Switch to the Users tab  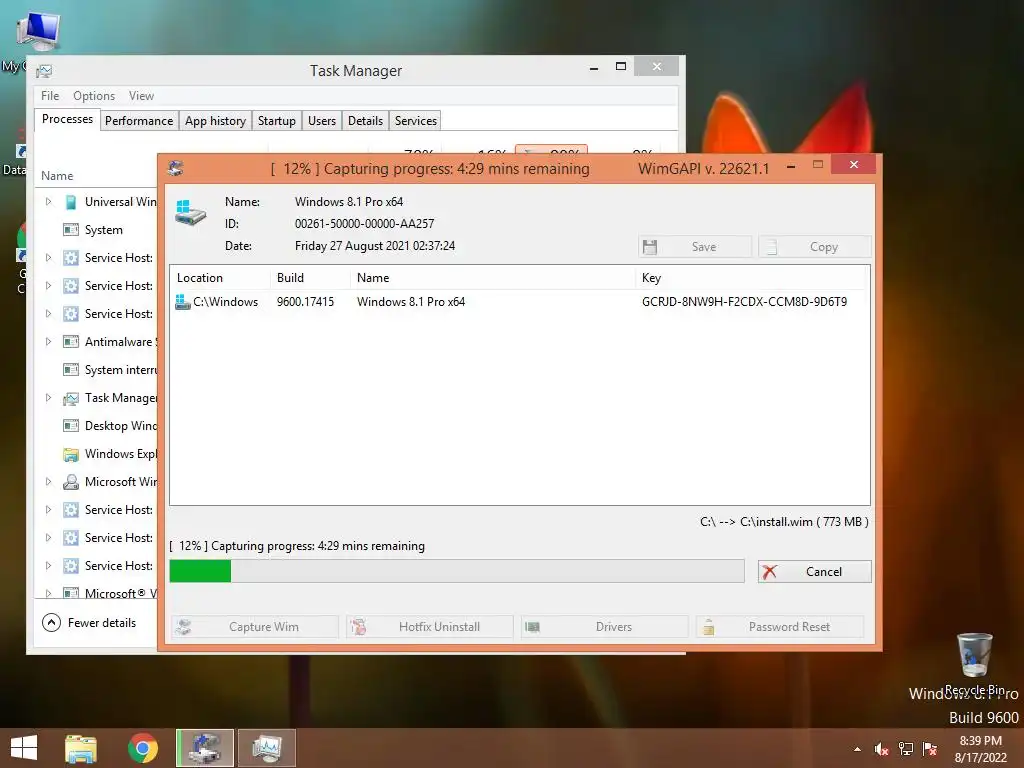322,121
